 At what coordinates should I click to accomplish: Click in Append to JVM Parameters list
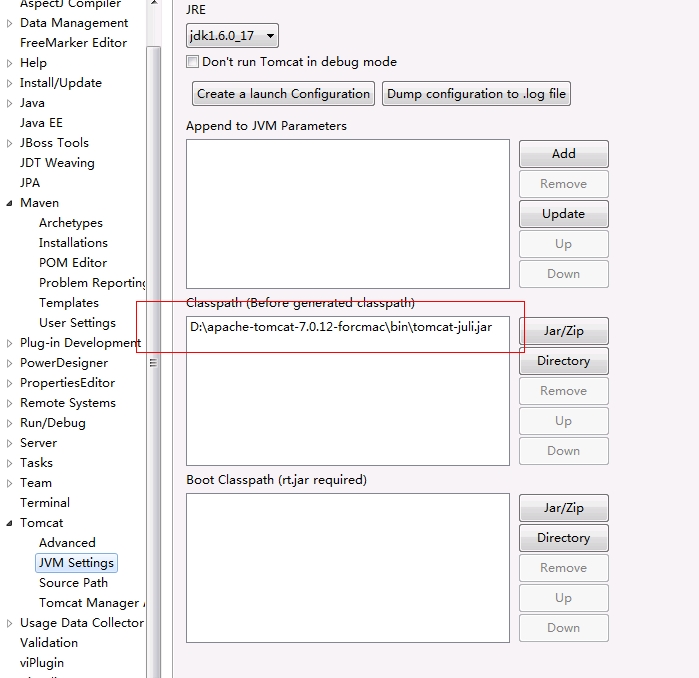pos(348,214)
